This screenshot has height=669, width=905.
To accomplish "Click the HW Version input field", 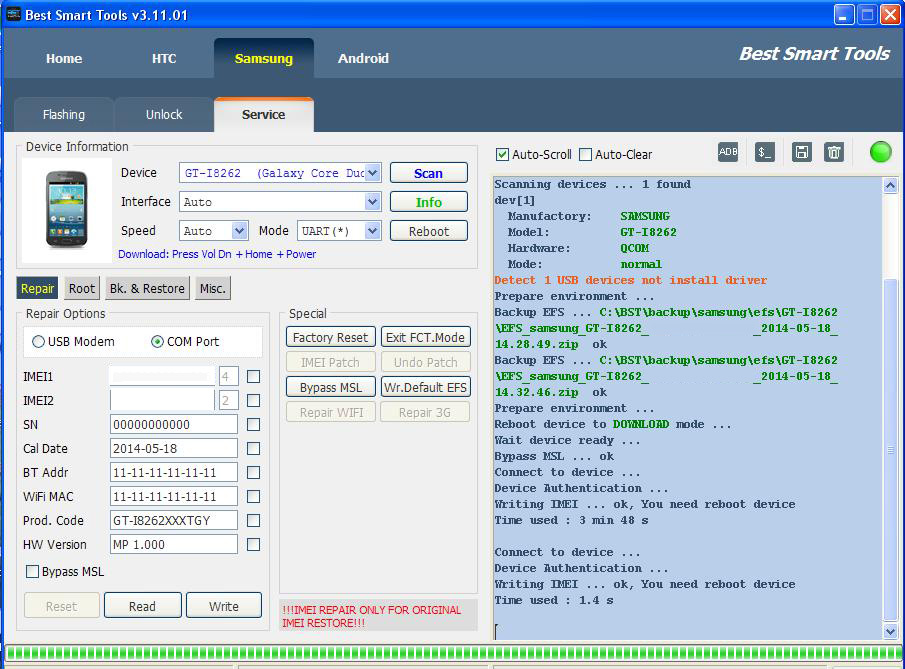I will pyautogui.click(x=174, y=544).
